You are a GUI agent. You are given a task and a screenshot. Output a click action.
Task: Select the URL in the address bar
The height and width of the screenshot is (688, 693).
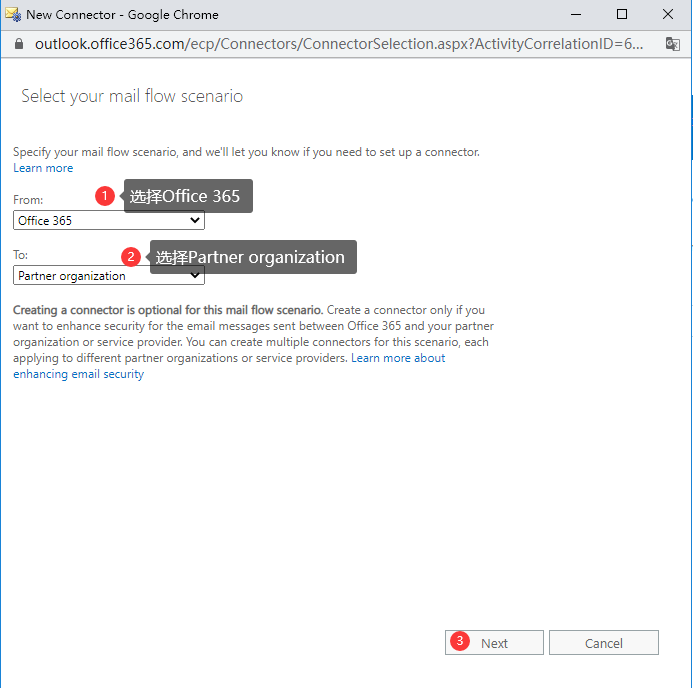(x=339, y=44)
